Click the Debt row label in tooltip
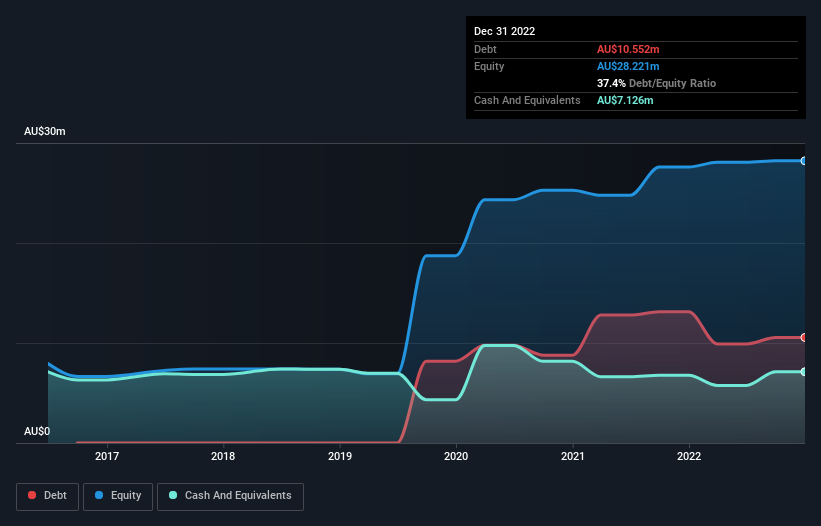 (485, 49)
